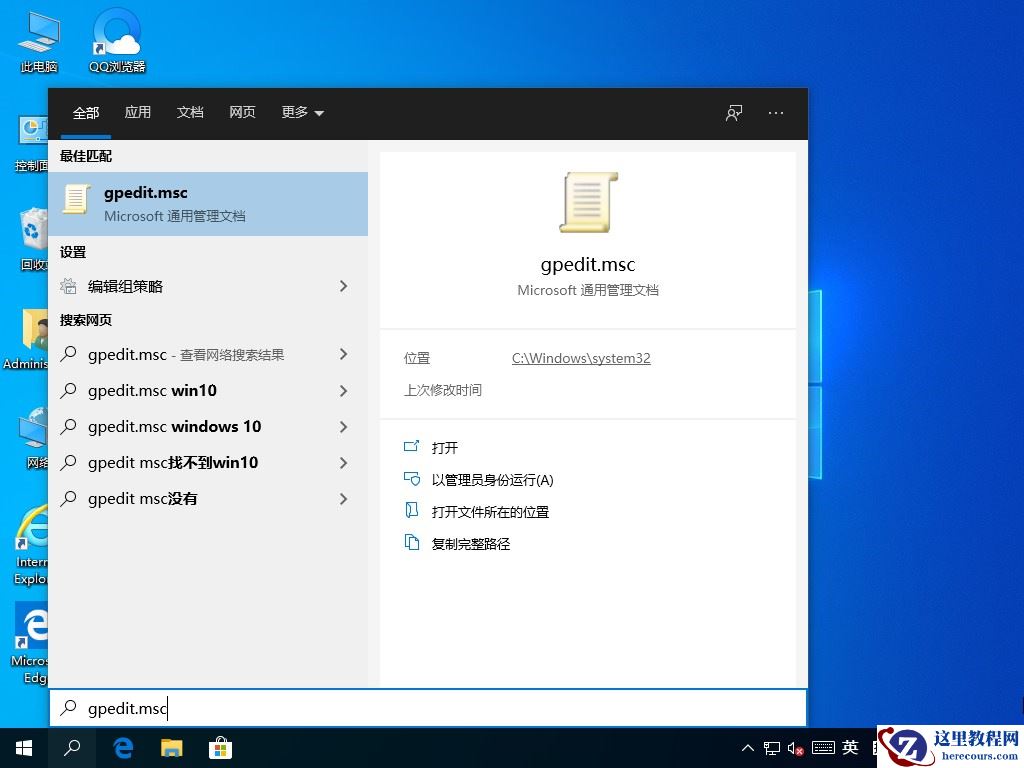Click 复制完整路径 to copy the full path
Screen dimensions: 1024x768
point(470,543)
